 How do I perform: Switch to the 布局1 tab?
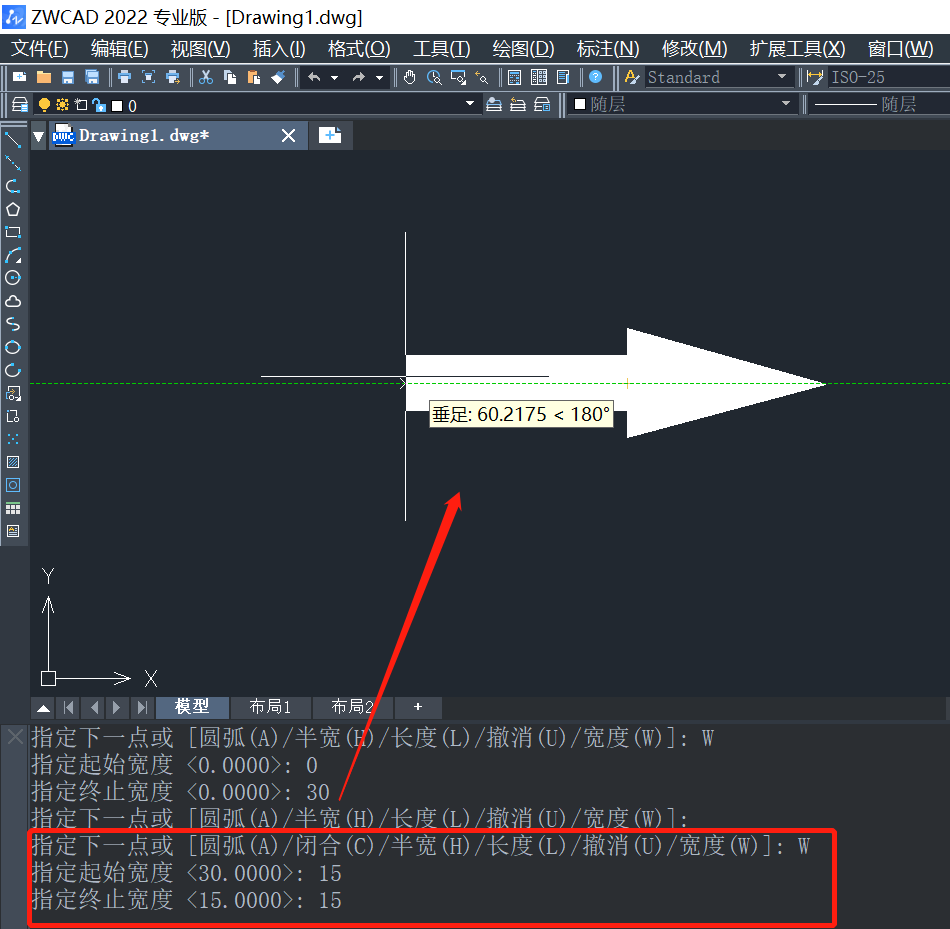pyautogui.click(x=270, y=707)
